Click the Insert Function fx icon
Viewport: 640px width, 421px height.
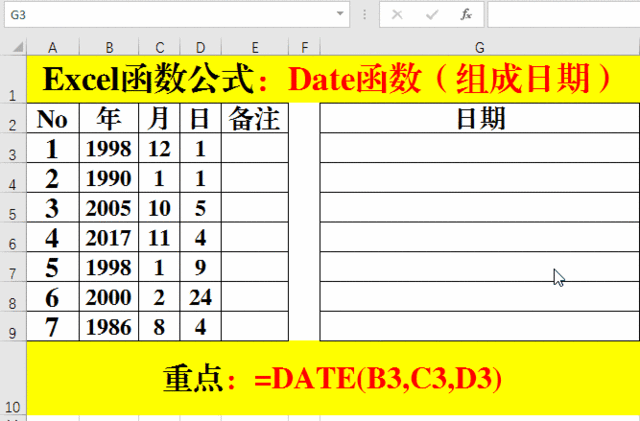tap(465, 15)
